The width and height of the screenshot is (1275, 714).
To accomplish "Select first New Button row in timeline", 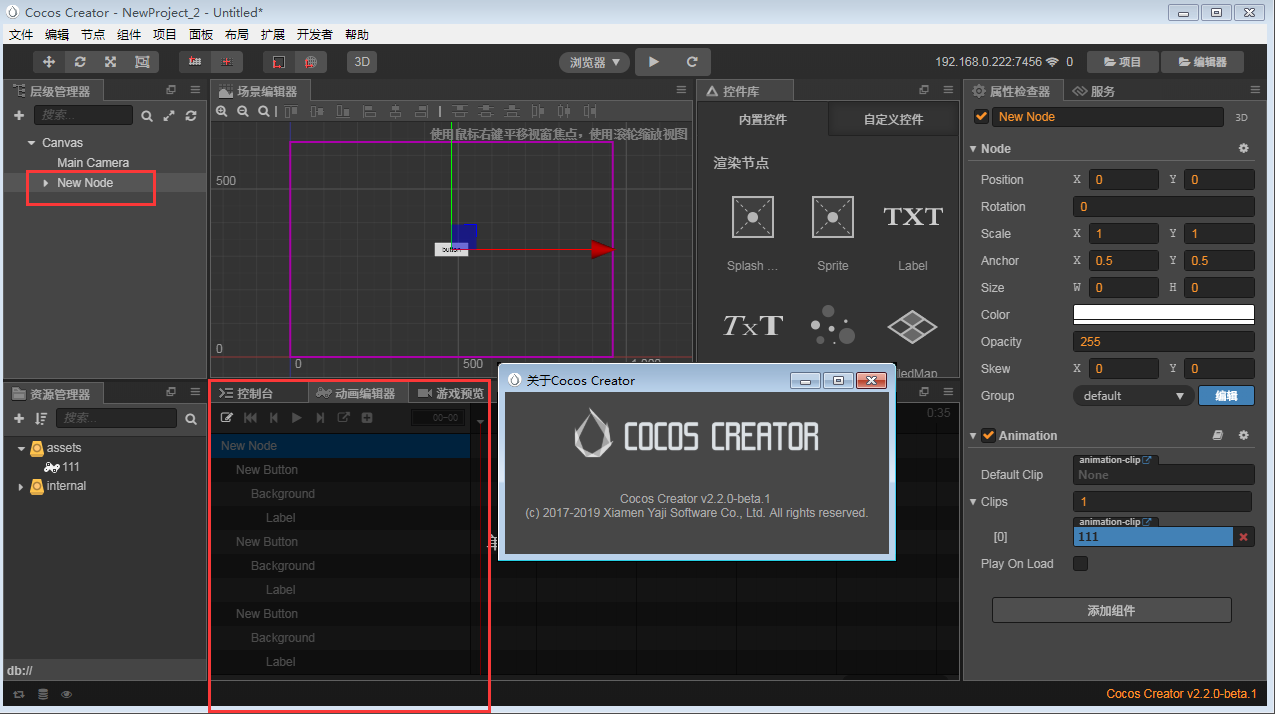I will tap(340, 470).
